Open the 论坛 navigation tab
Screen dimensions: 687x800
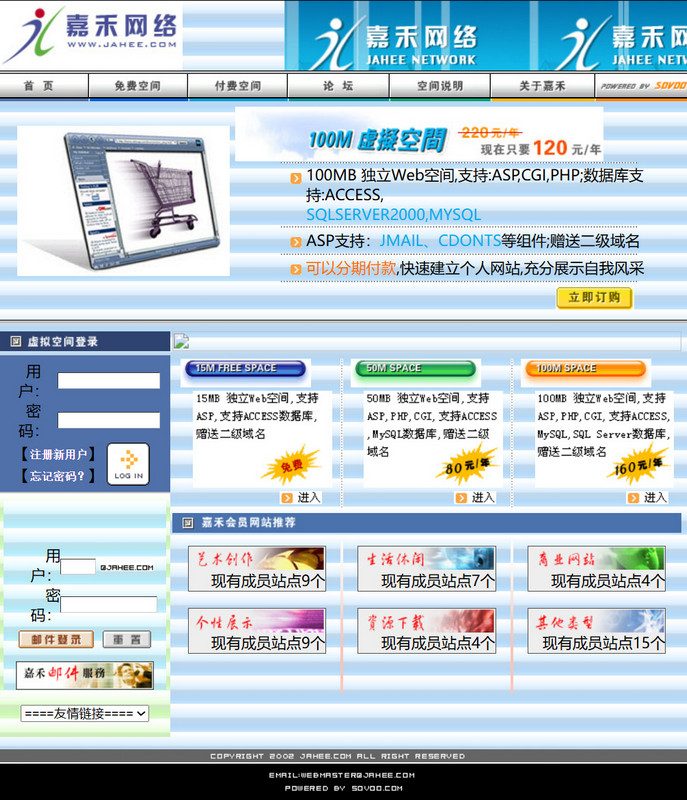click(338, 86)
